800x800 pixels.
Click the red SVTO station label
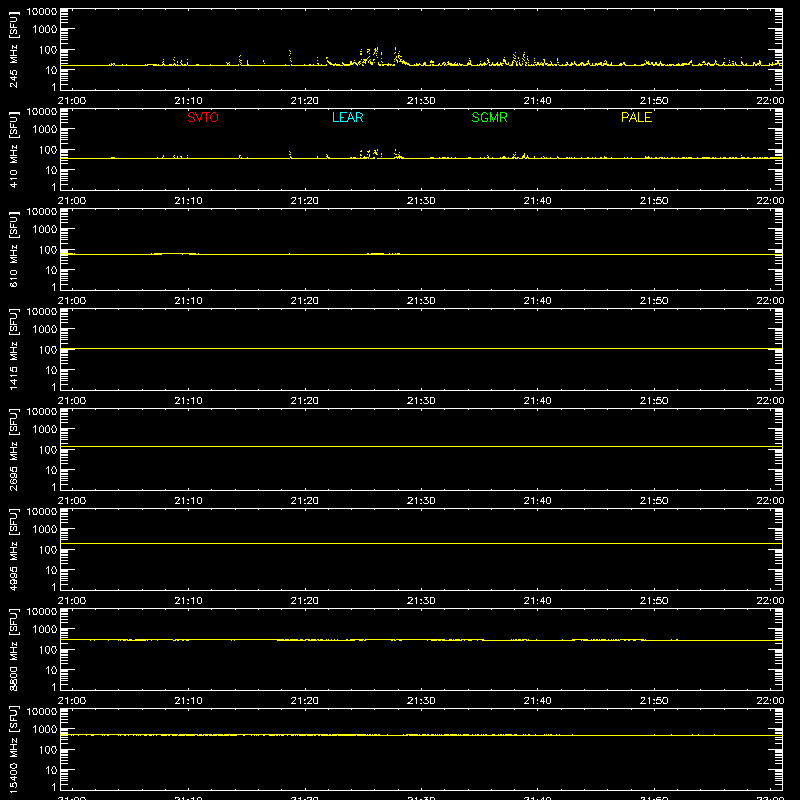(x=203, y=117)
